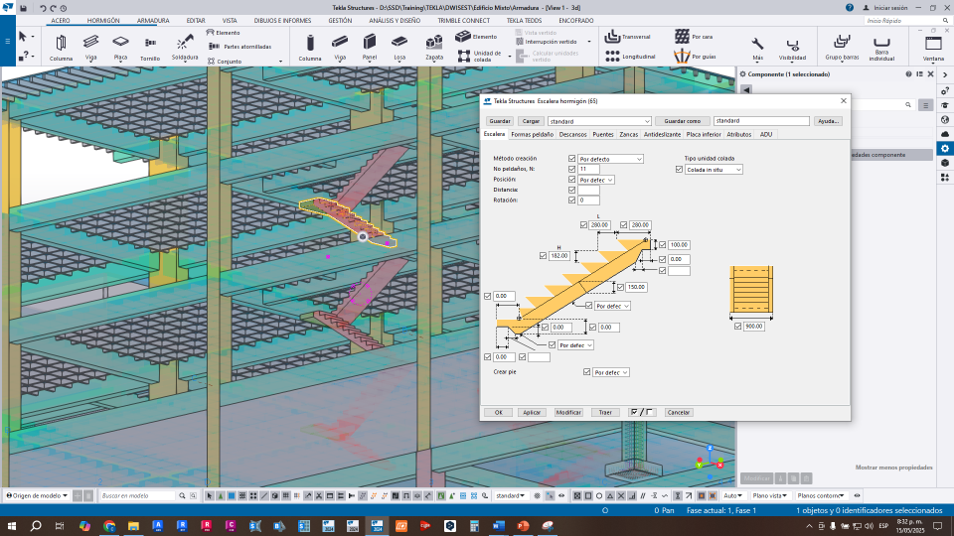Click the Transversal rebar icon
This screenshot has height=536, width=954.
(612, 36)
